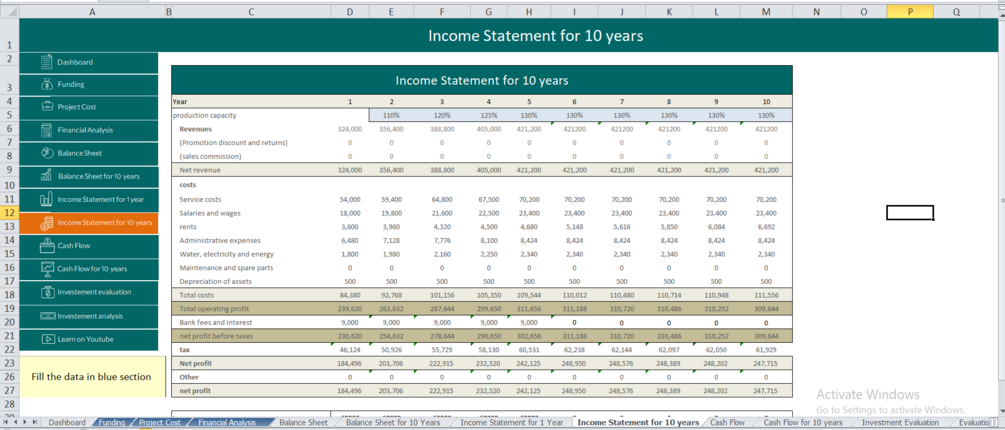This screenshot has height=430, width=1005.
Task: Select year 5 Net profit value 242,125
Action: click(x=529, y=363)
